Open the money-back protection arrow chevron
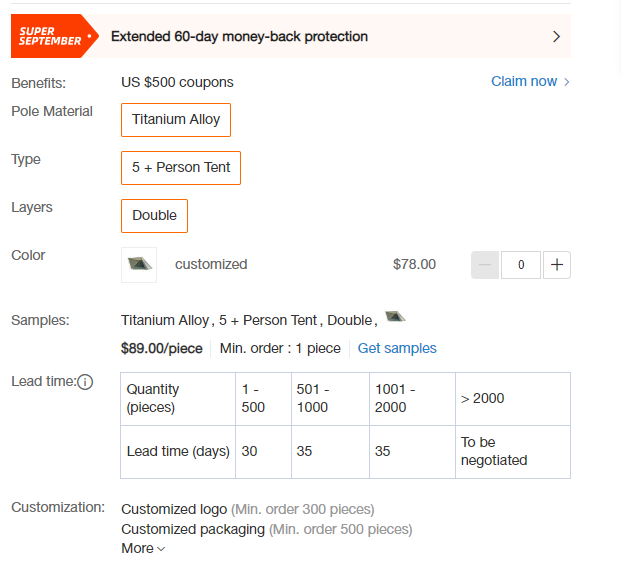 click(556, 36)
